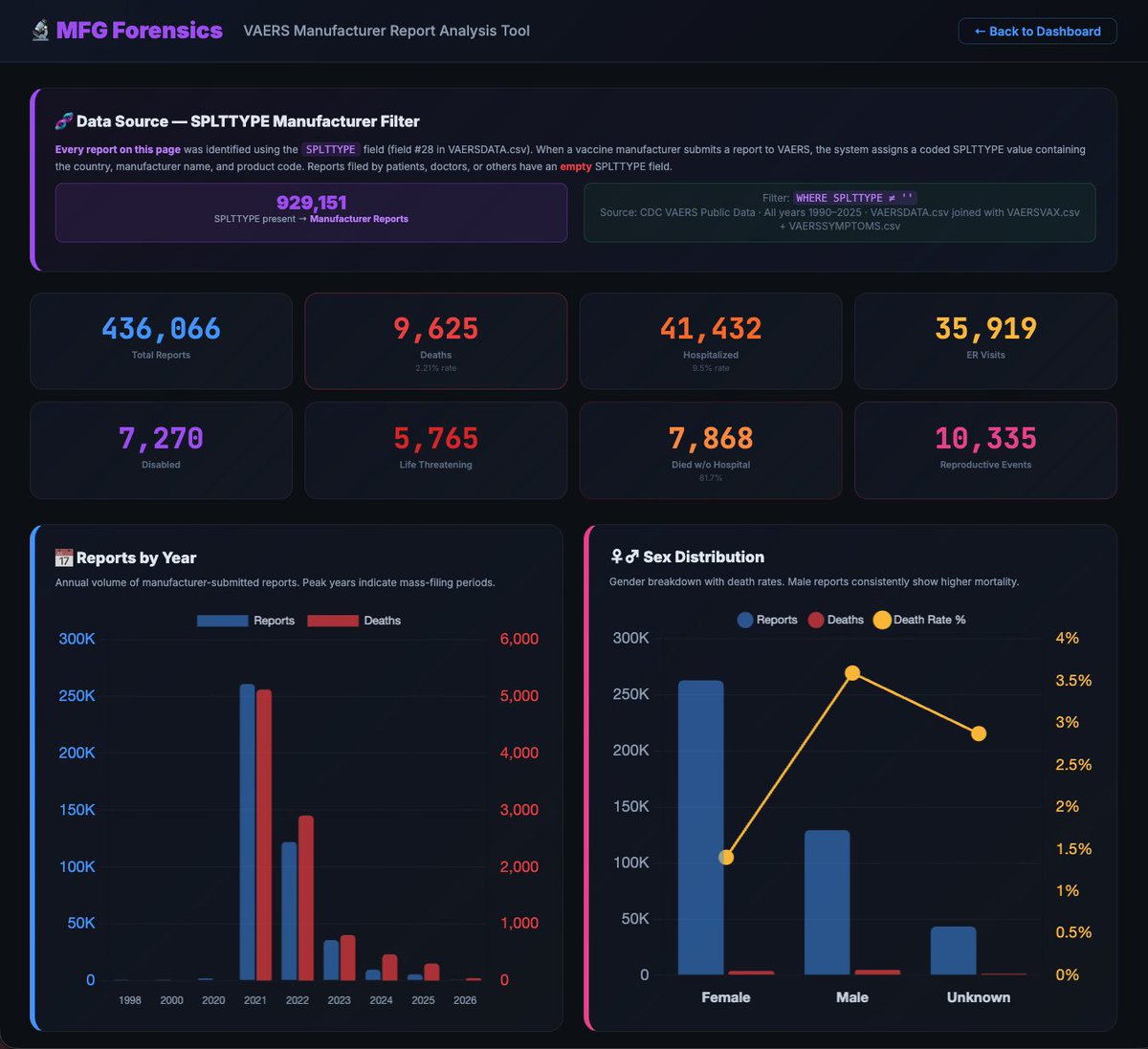Select the 9,625 Deaths card
This screenshot has height=1049, width=1148.
pyautogui.click(x=435, y=340)
